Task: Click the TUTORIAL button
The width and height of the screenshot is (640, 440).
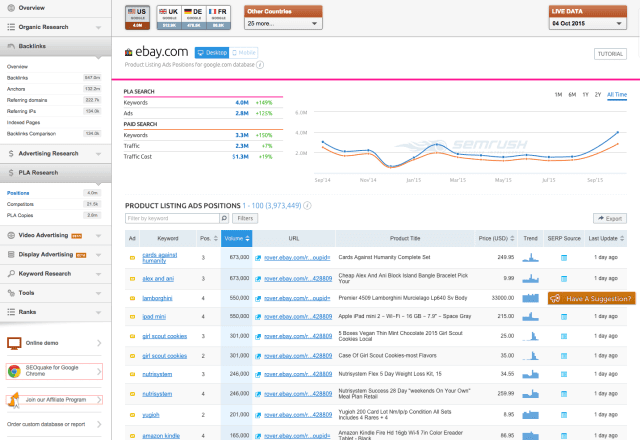Action: point(610,54)
